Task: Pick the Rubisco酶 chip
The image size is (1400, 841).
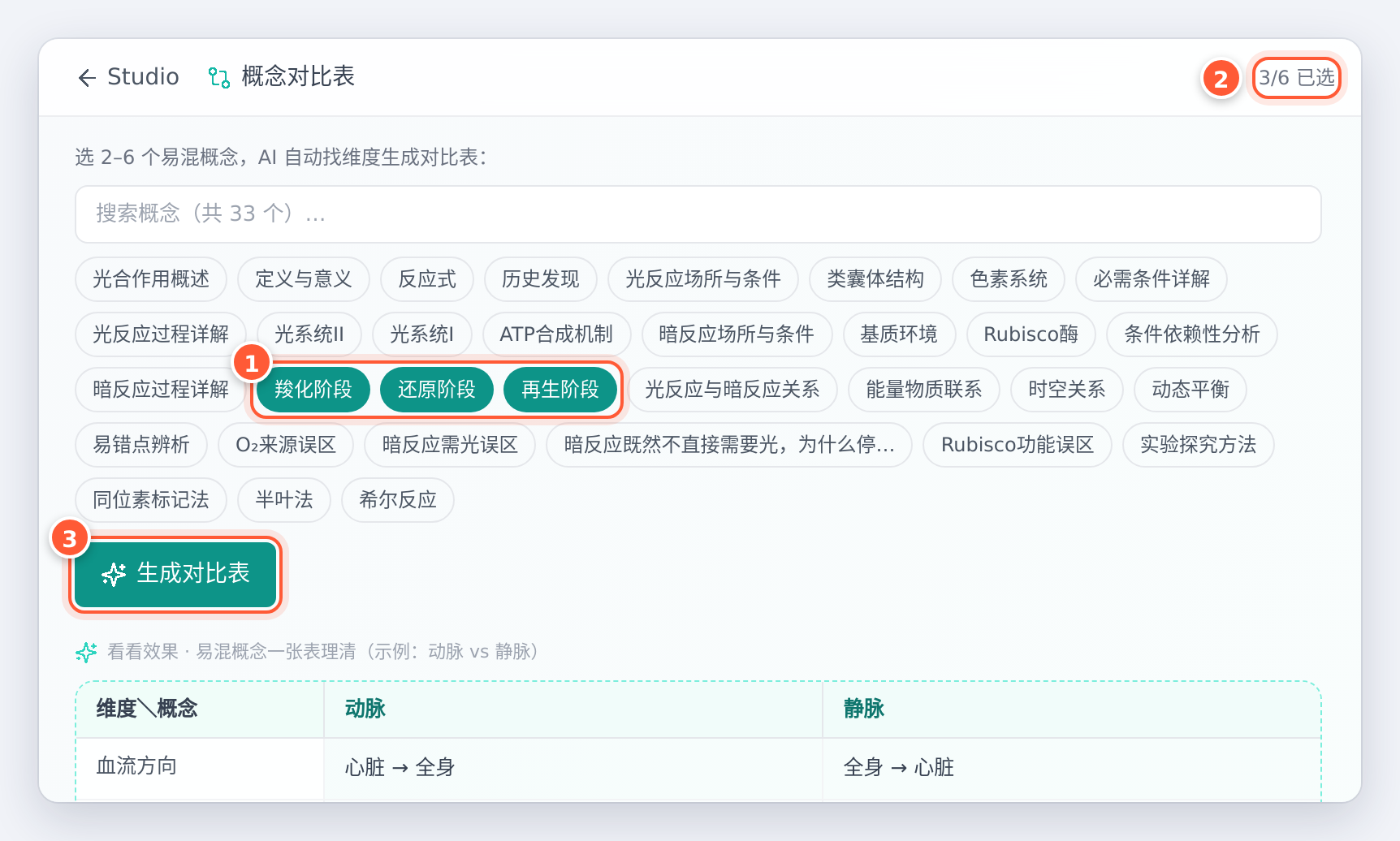Action: pyautogui.click(x=1031, y=334)
